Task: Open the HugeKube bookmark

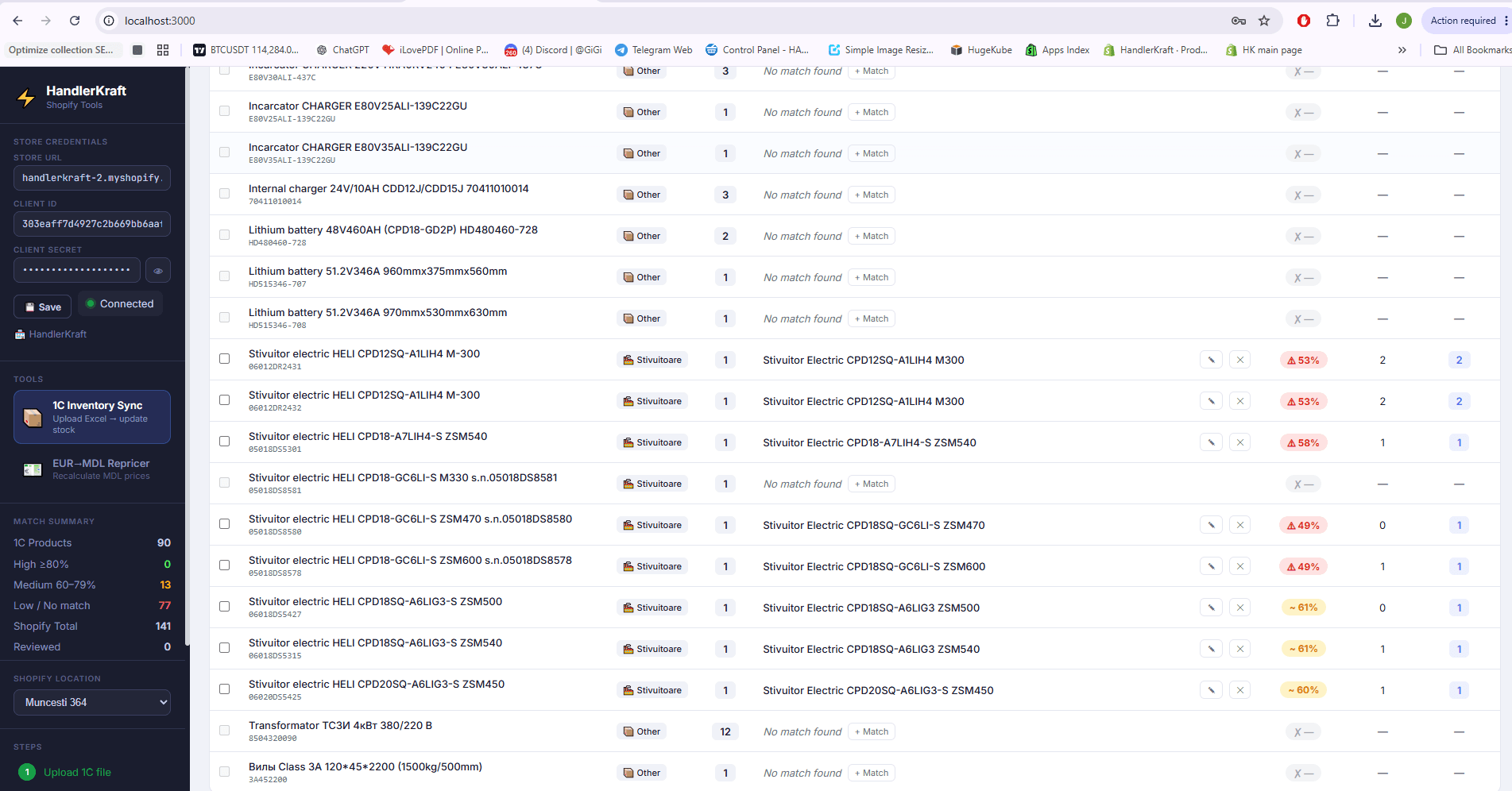Action: [981, 50]
